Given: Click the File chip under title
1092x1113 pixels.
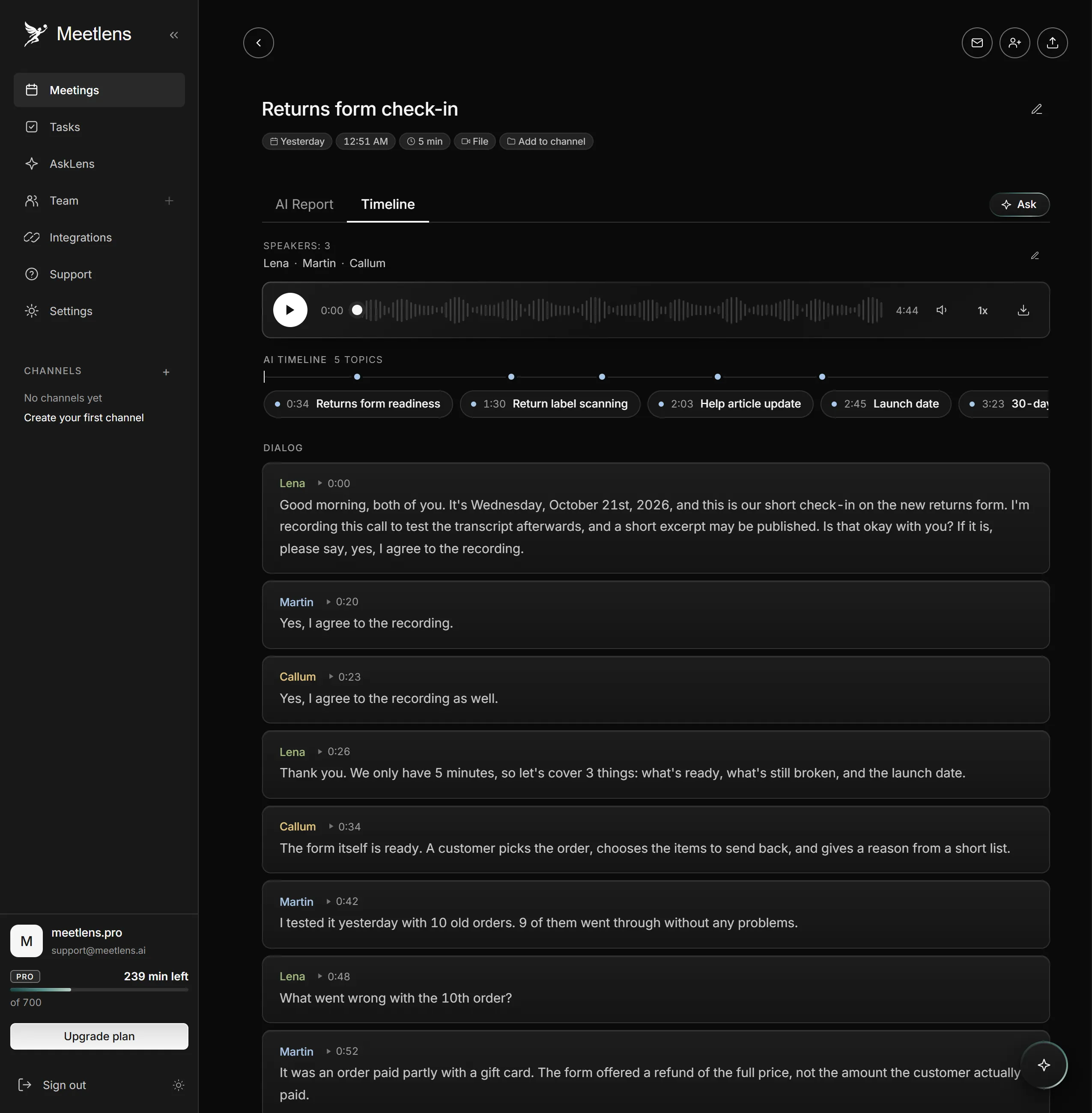Looking at the screenshot, I should click(474, 141).
